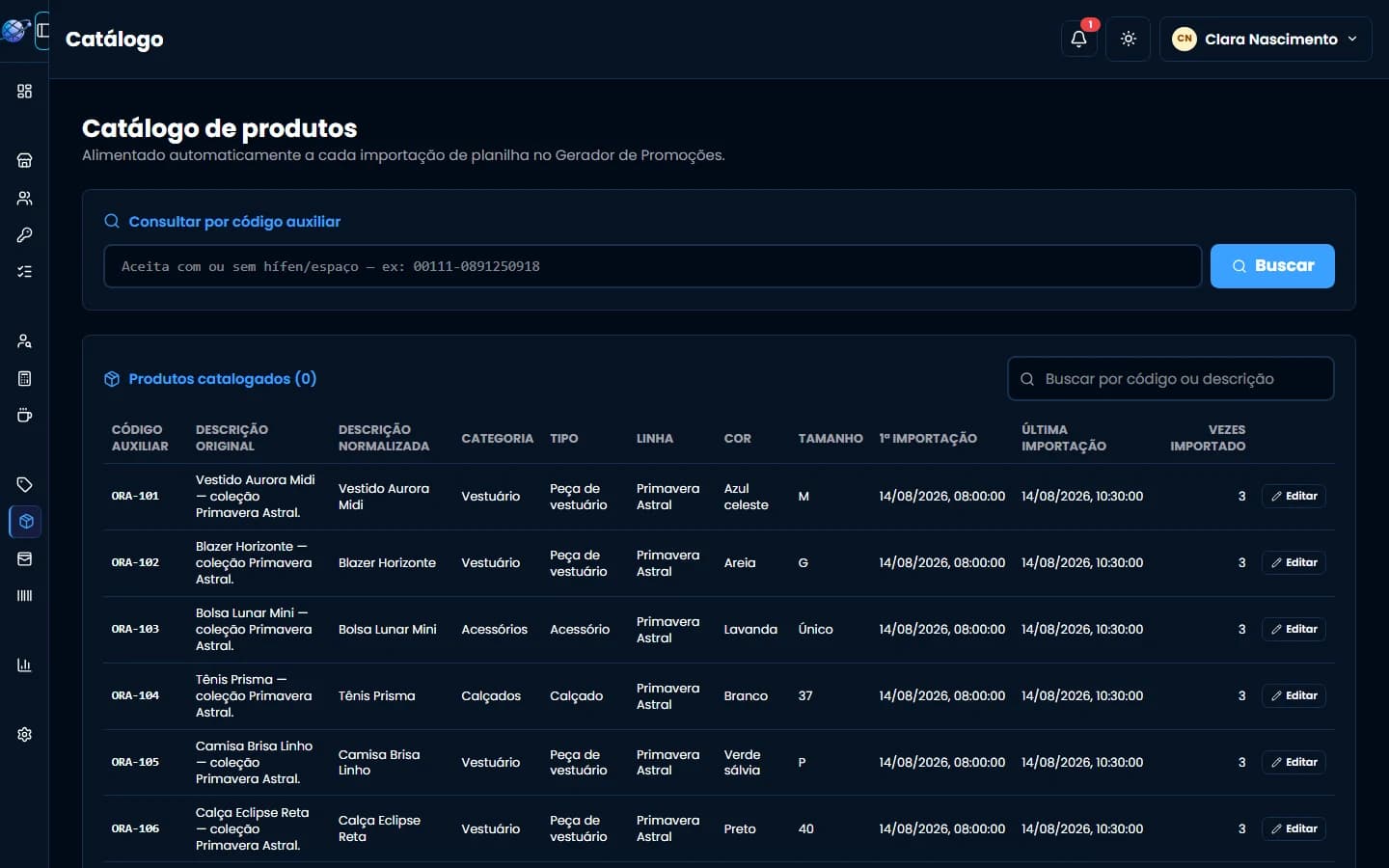Viewport: 1389px width, 868px height.
Task: Open the archive box icon in sidebar
Action: (25, 558)
